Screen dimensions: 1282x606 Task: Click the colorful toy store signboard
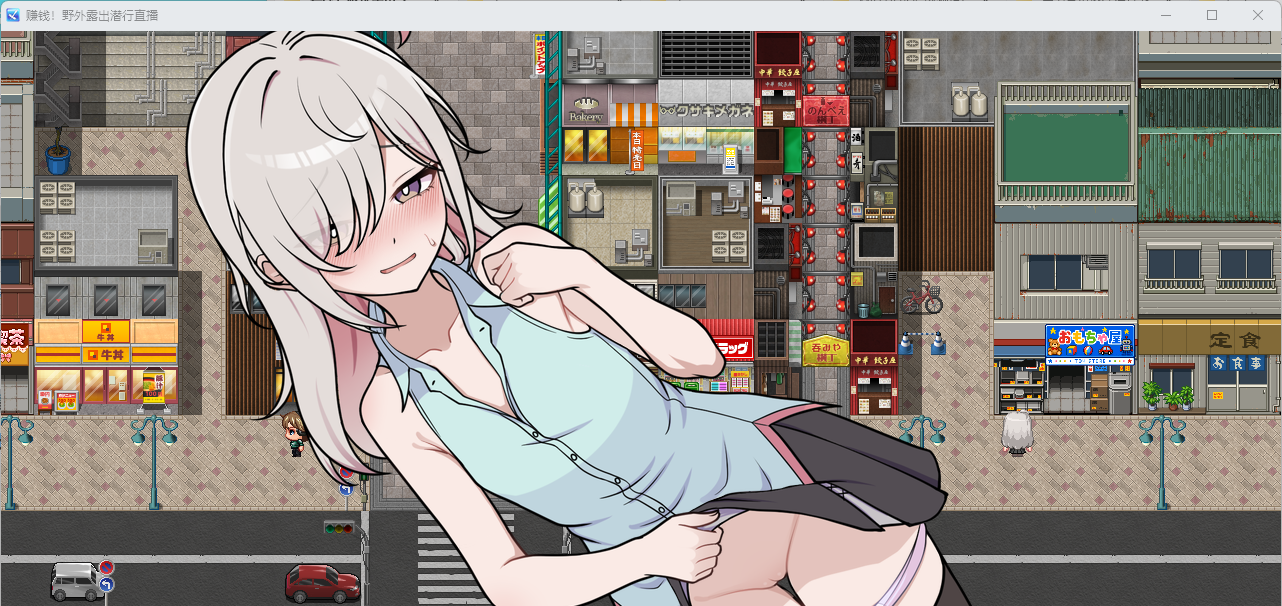click(x=1090, y=343)
